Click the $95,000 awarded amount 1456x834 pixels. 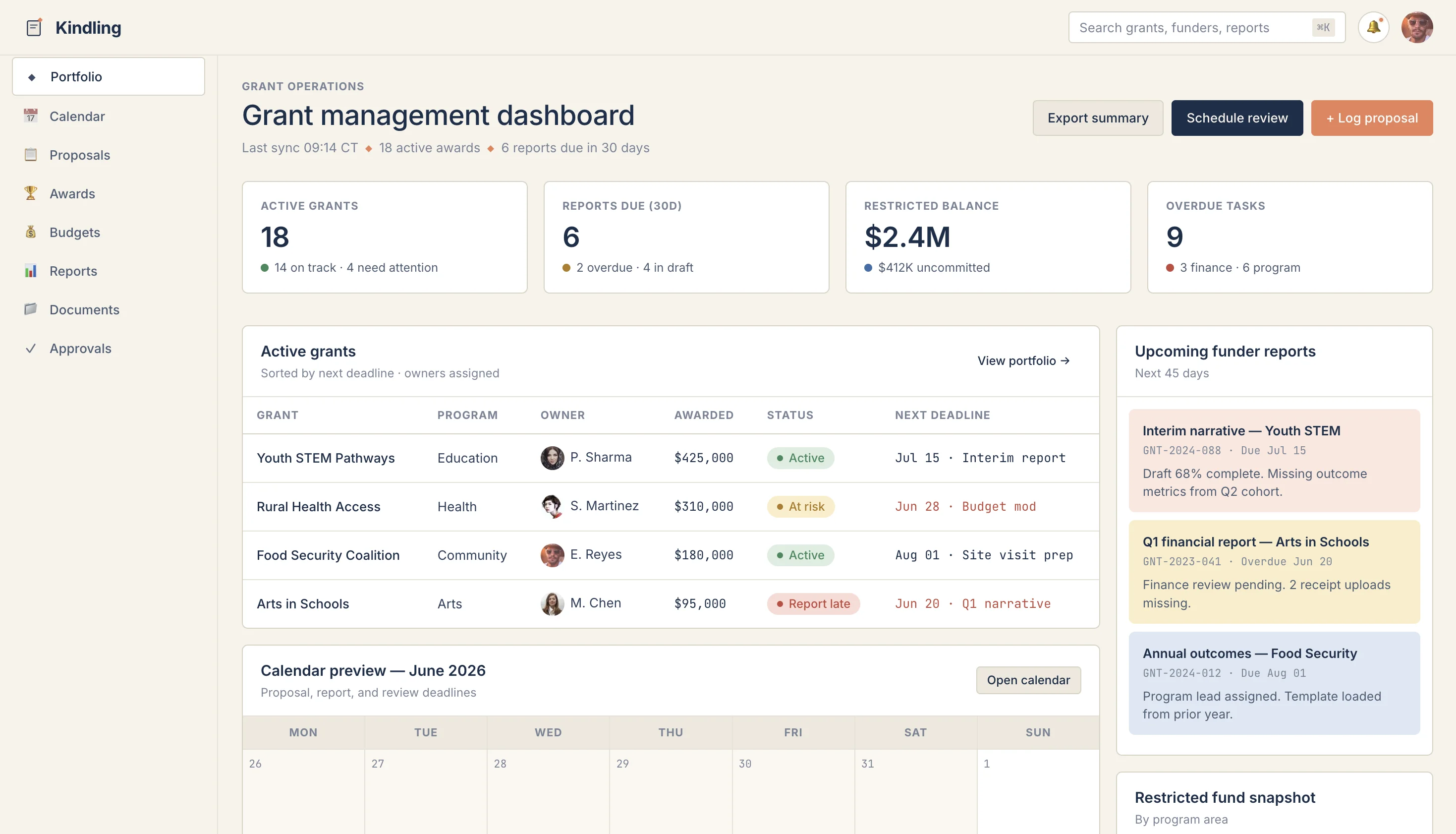coord(700,604)
